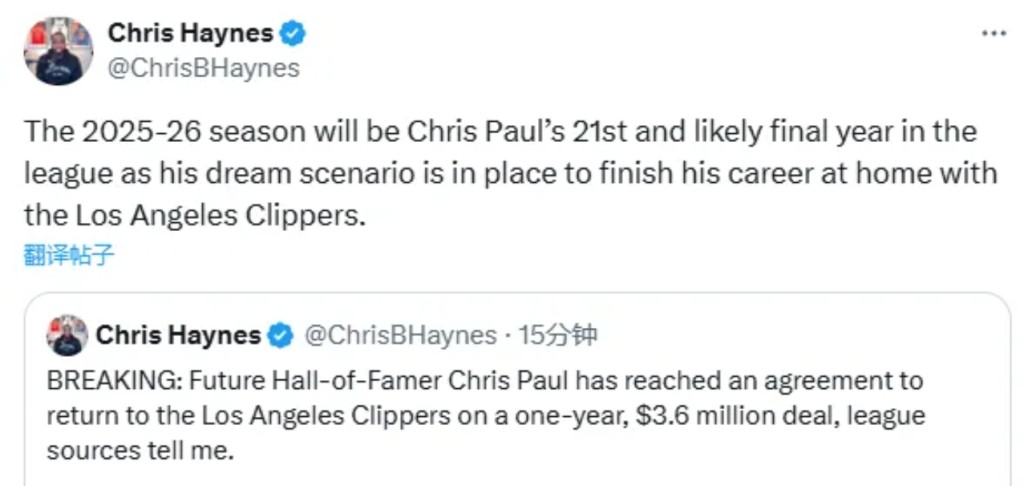Click "sources tell me." in the quoted post
1024x486 pixels.
(x=139, y=451)
